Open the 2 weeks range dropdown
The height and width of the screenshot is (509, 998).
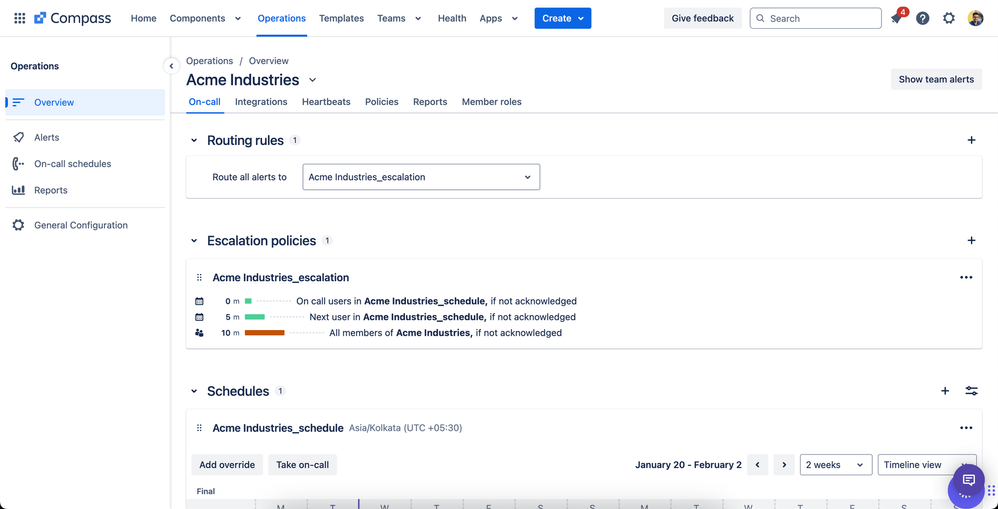[836, 465]
